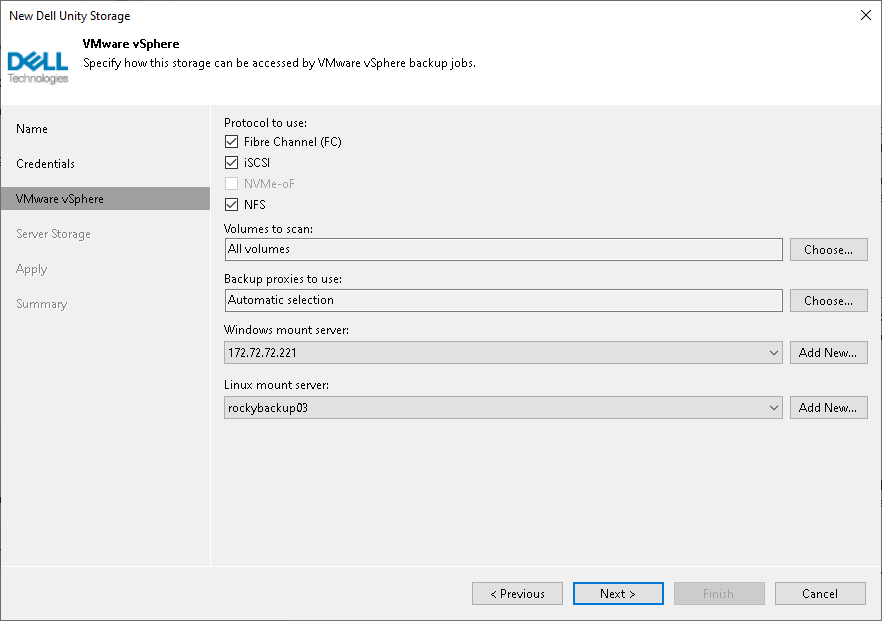Click the VMware vSphere heading text
882x621 pixels.
[x=131, y=44]
